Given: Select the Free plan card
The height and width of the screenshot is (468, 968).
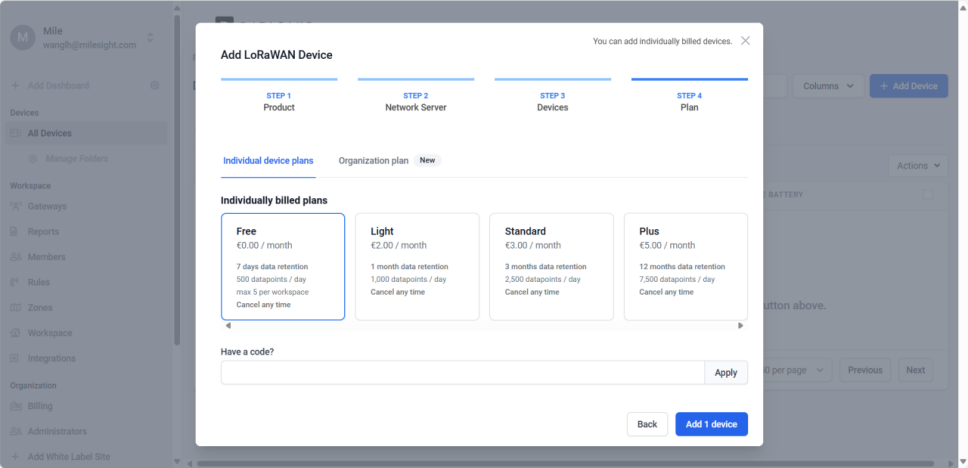Looking at the screenshot, I should coord(283,267).
